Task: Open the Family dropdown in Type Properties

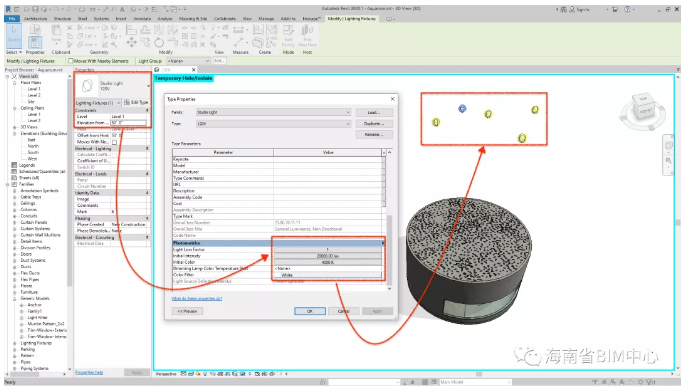Action: click(x=273, y=112)
